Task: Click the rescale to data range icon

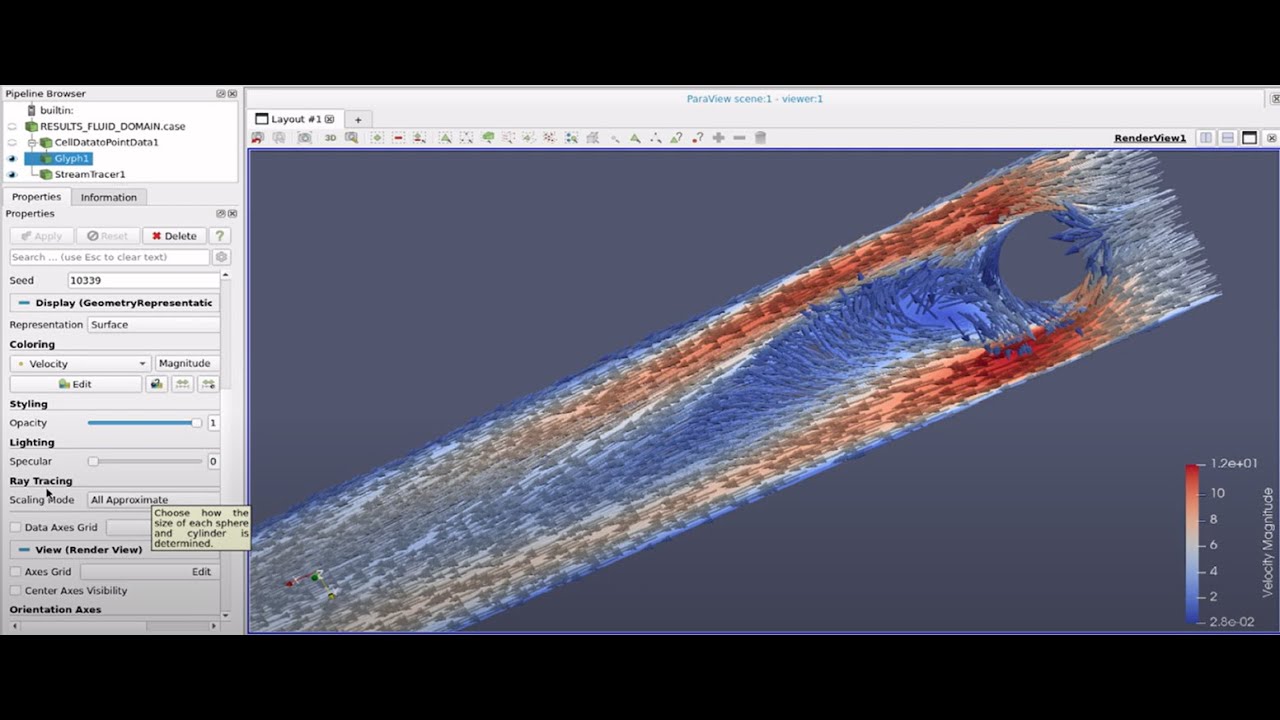Action: point(182,384)
